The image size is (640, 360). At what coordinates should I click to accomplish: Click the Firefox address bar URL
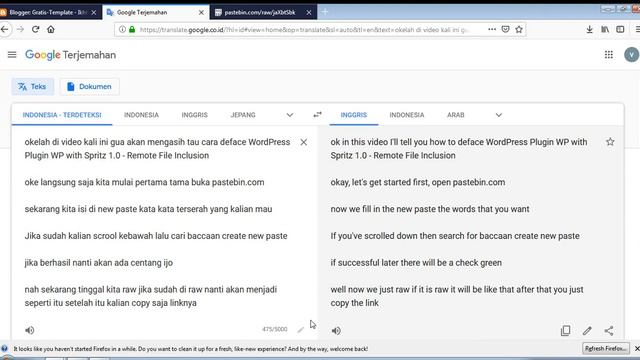click(x=304, y=30)
